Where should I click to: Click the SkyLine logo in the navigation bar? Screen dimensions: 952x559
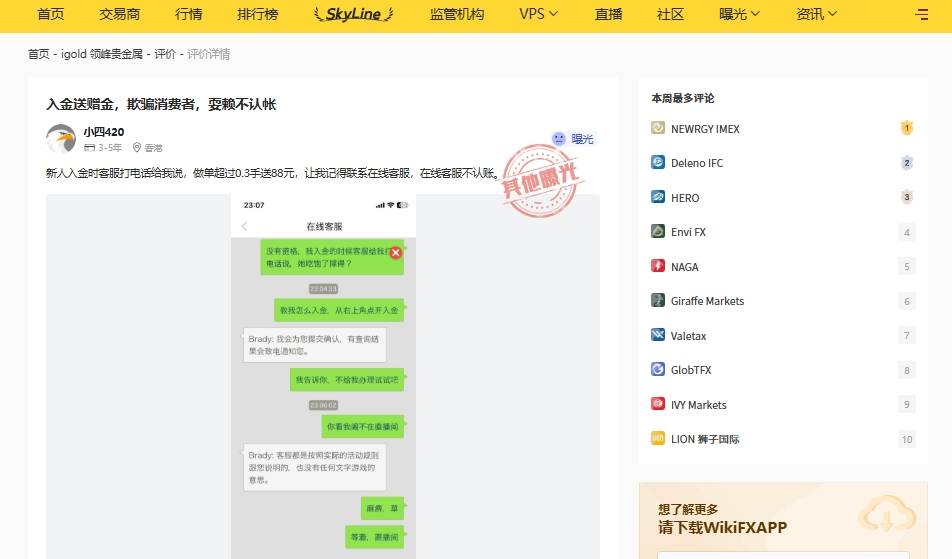point(353,14)
